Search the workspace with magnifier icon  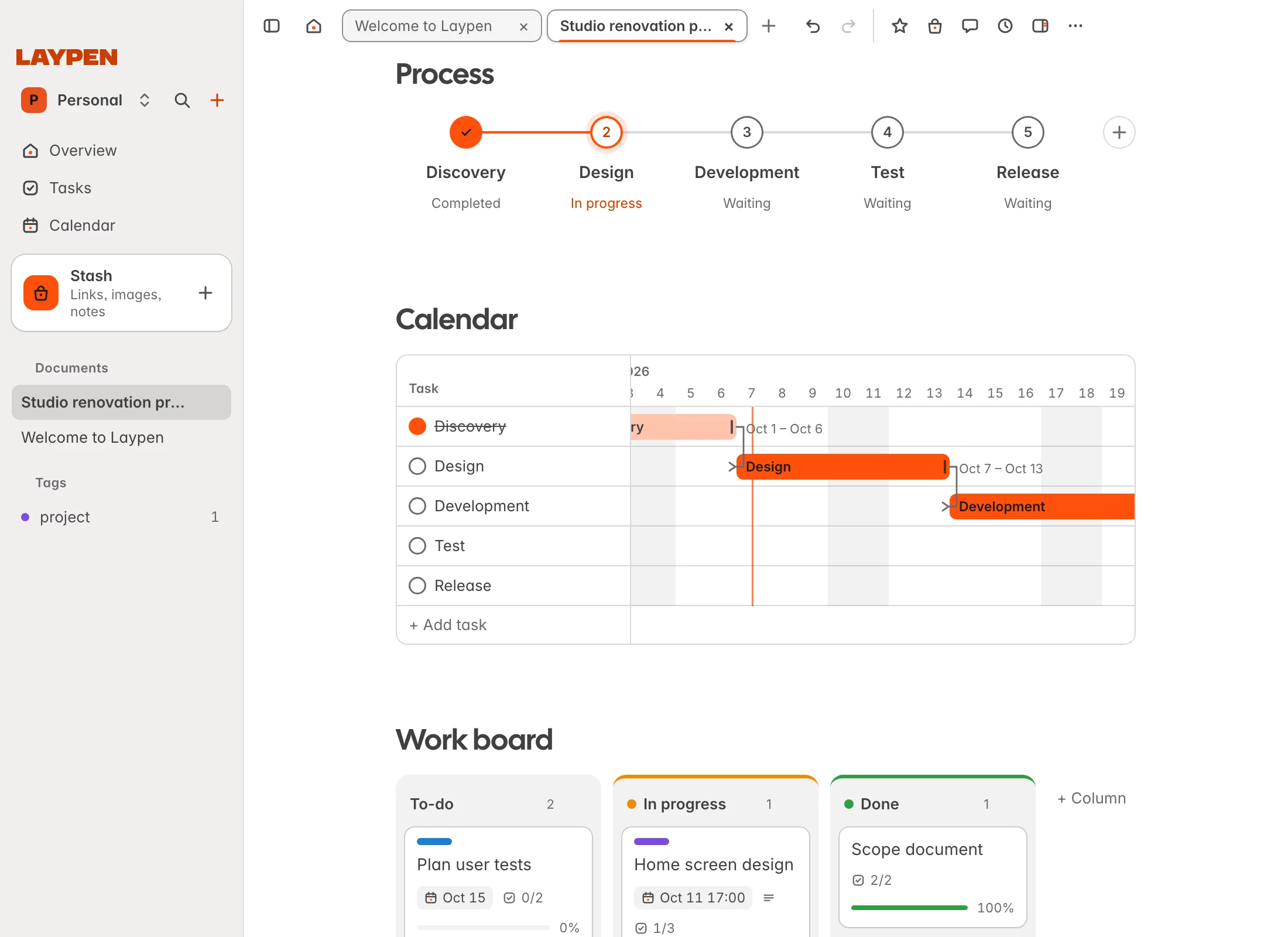click(x=182, y=100)
